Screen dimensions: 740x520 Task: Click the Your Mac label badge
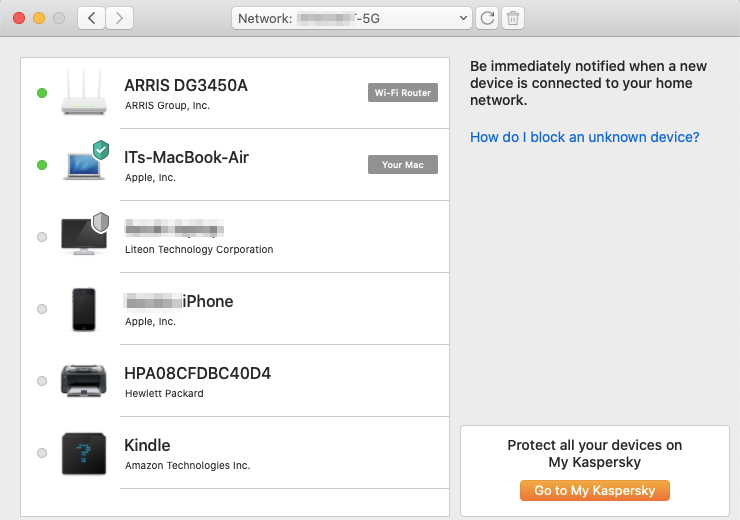(x=403, y=165)
